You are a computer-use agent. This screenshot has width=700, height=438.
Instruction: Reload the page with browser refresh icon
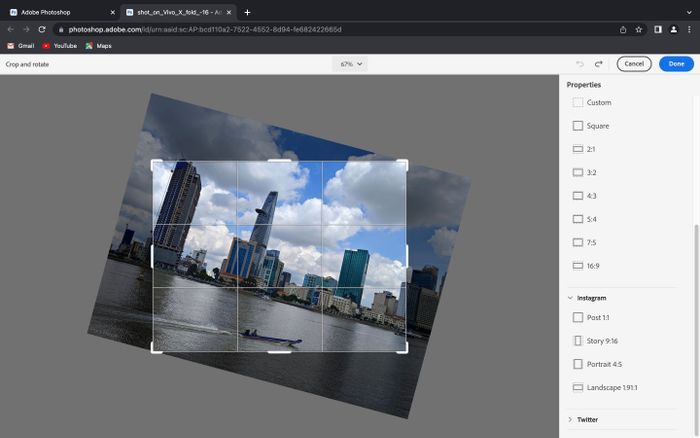[42, 29]
